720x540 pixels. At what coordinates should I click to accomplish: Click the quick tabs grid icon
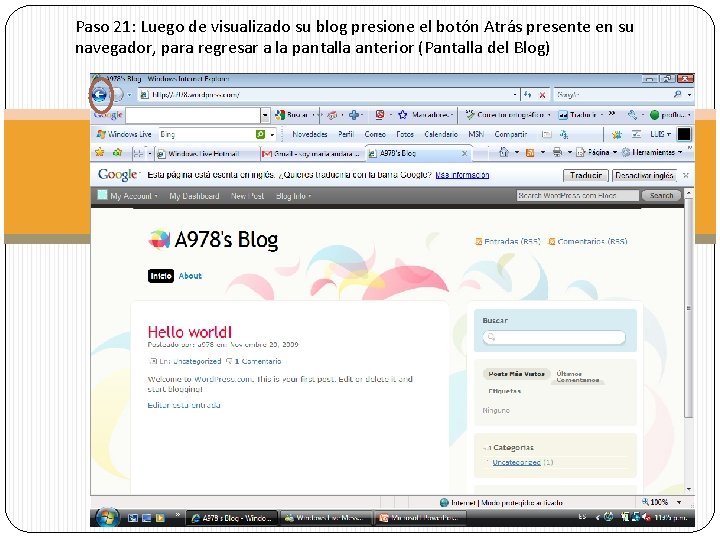coord(138,153)
